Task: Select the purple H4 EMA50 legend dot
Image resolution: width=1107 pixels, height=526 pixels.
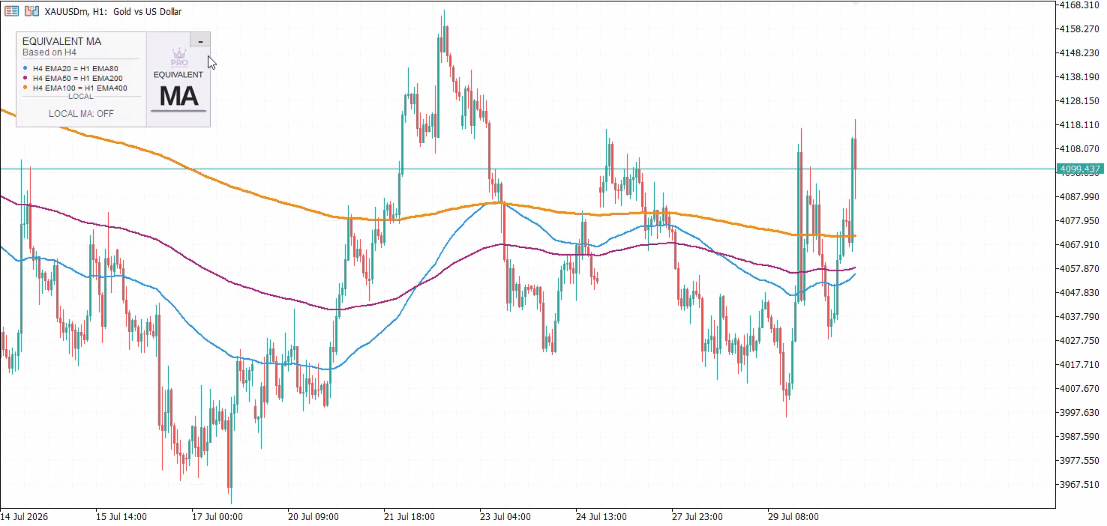Action: pyautogui.click(x=25, y=78)
